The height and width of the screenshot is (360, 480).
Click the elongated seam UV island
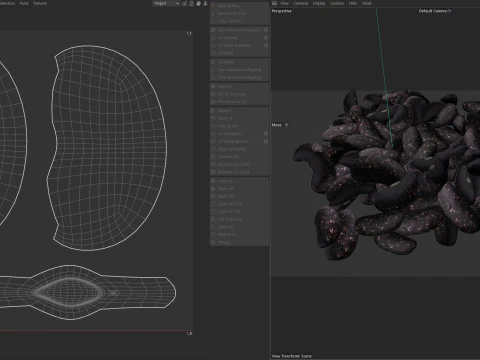(x=87, y=292)
